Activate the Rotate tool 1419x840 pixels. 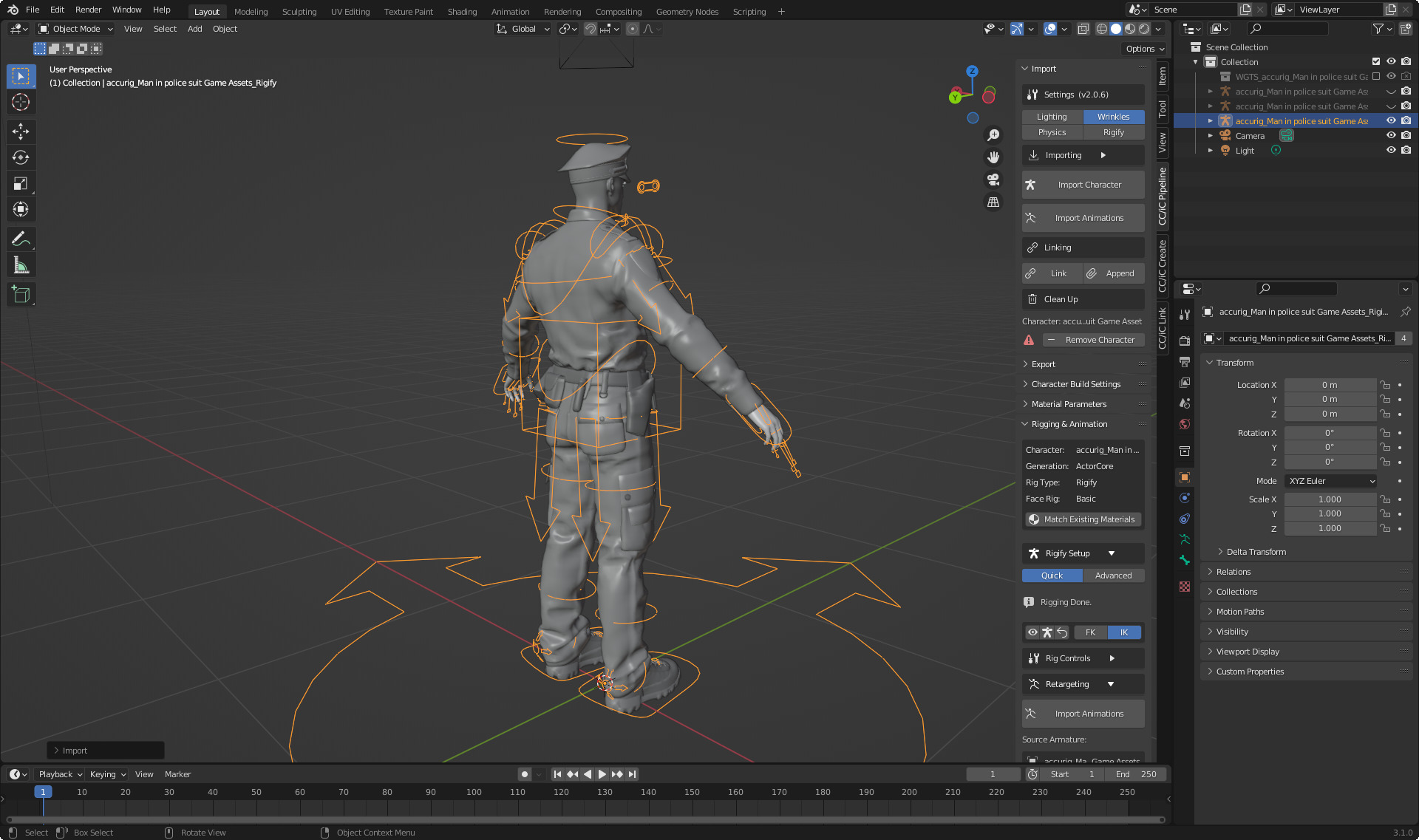coord(21,157)
